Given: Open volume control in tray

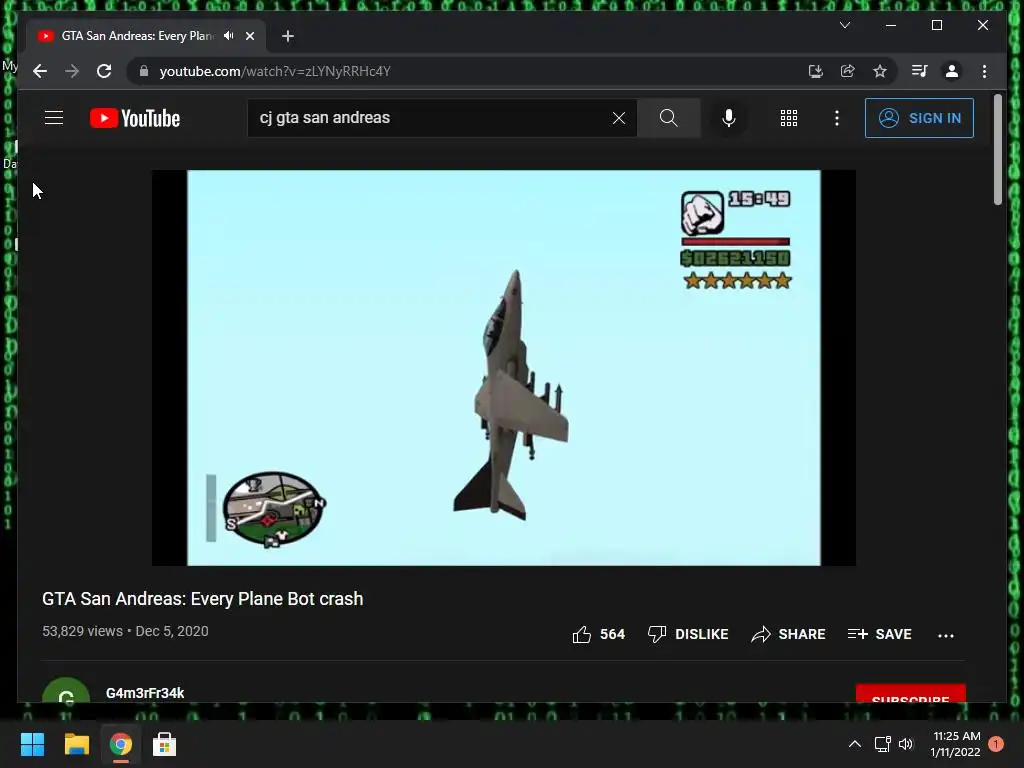Looking at the screenshot, I should [906, 744].
